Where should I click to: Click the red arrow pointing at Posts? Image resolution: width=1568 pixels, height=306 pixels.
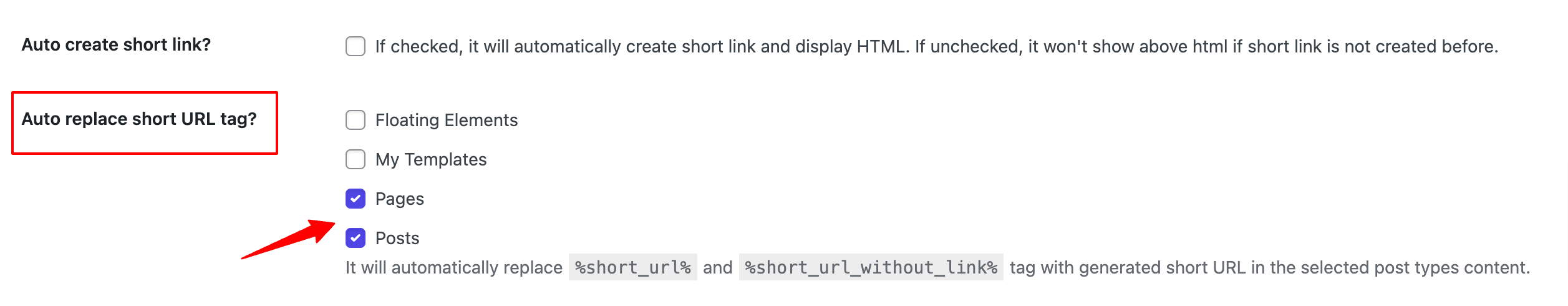pyautogui.click(x=289, y=239)
